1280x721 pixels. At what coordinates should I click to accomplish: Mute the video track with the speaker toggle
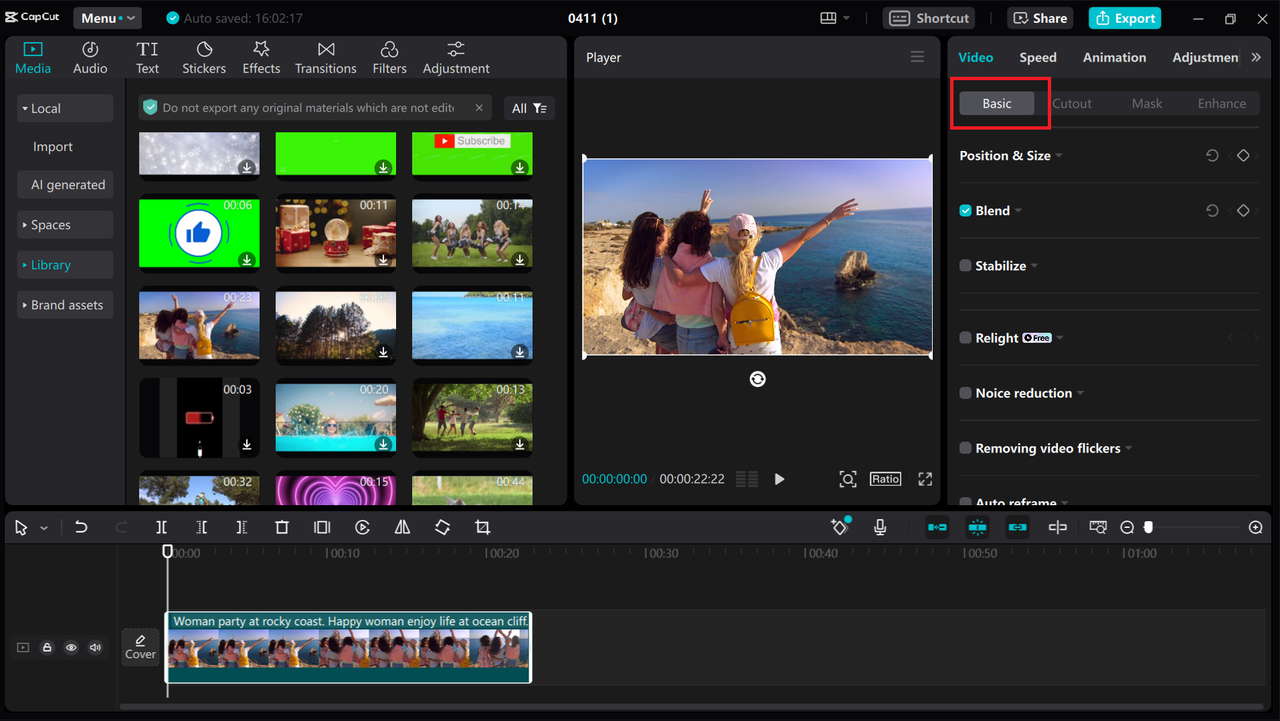(95, 647)
